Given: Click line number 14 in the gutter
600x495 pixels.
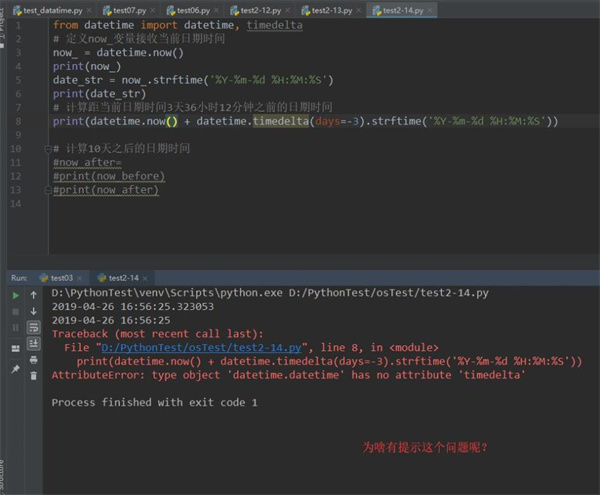Looking at the screenshot, I should (x=16, y=204).
